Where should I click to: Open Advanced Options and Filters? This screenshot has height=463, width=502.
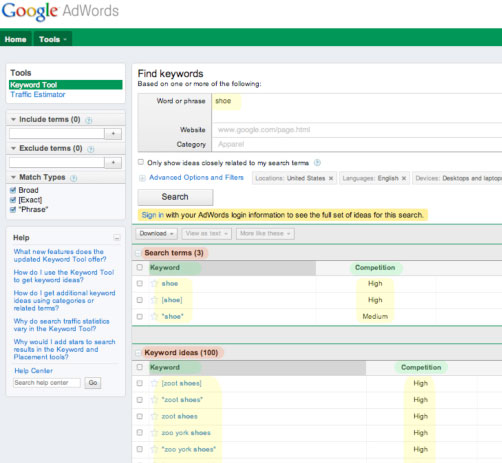tap(196, 178)
